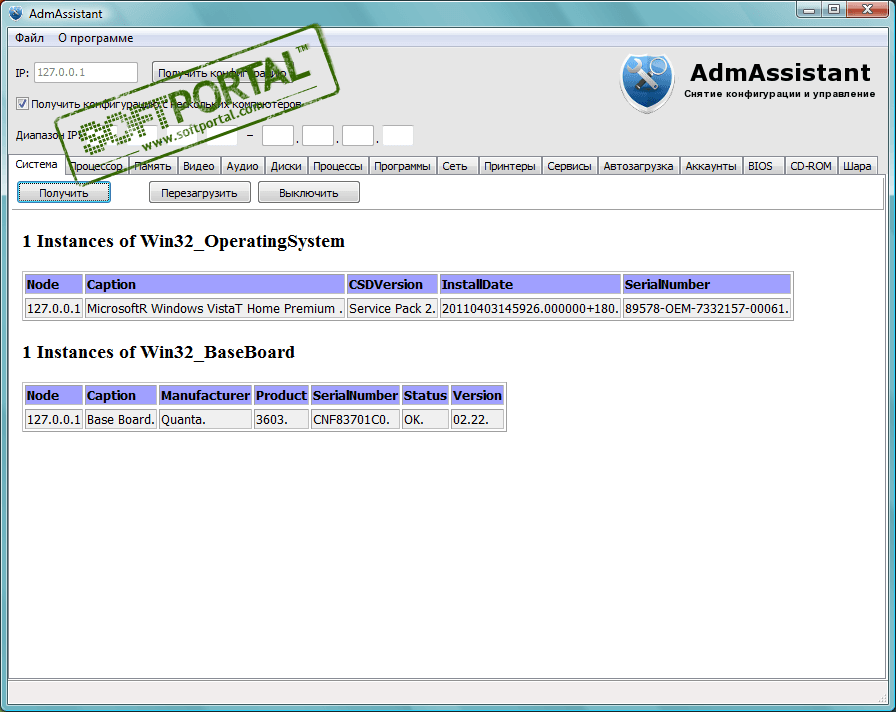Click the Выключить button
Screen dimensions: 896x712
coord(309,193)
